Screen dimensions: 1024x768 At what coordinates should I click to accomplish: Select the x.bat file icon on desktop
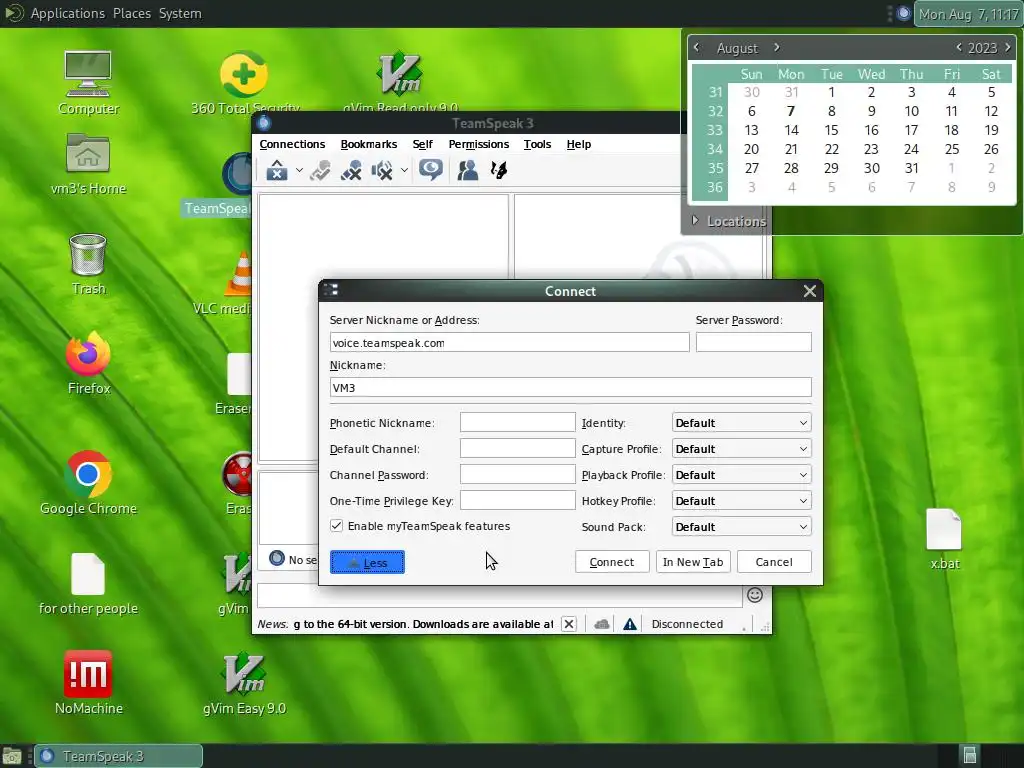pyautogui.click(x=944, y=539)
